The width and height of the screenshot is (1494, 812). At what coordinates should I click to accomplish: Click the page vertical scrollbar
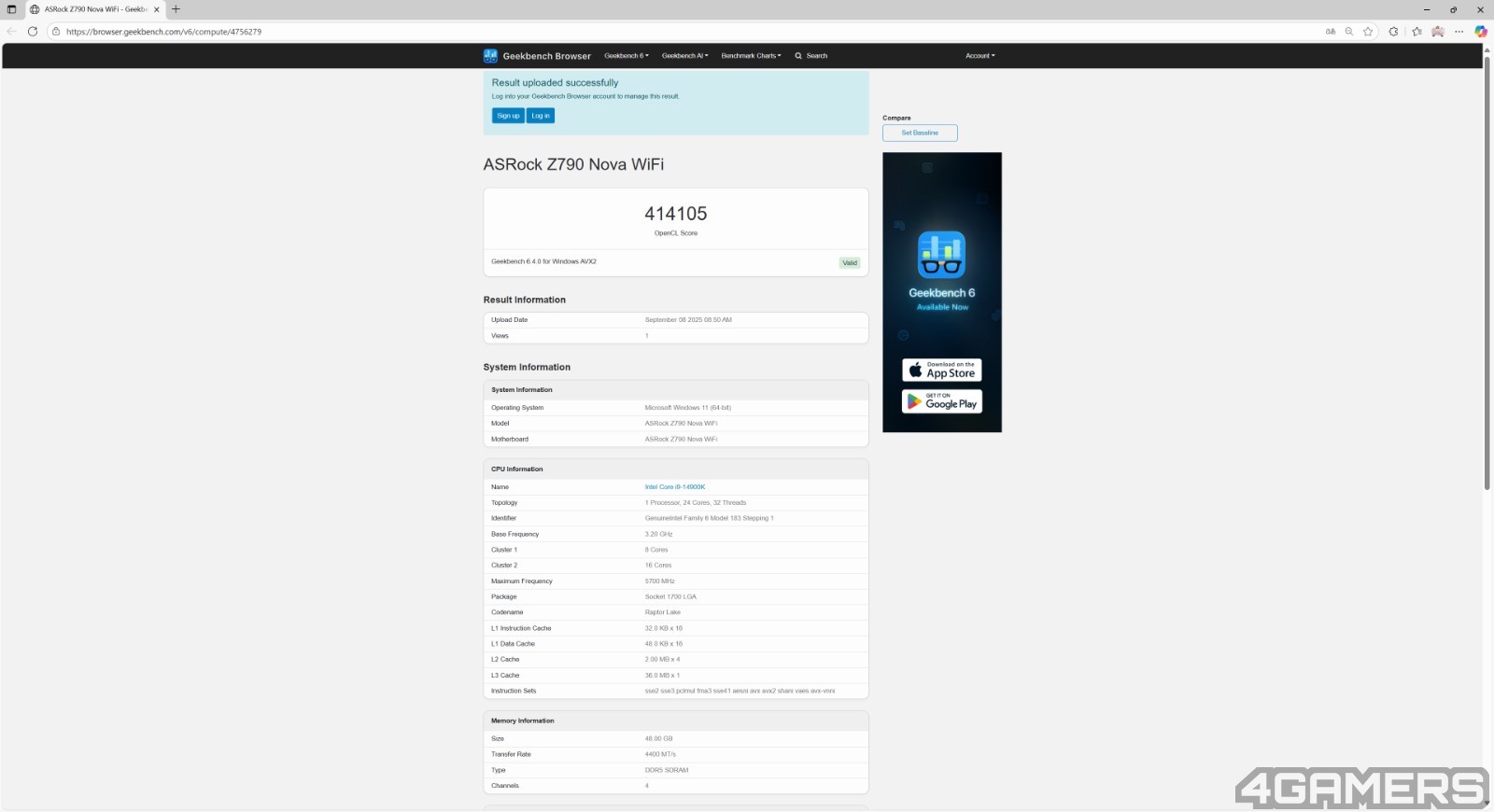[x=1487, y=273]
